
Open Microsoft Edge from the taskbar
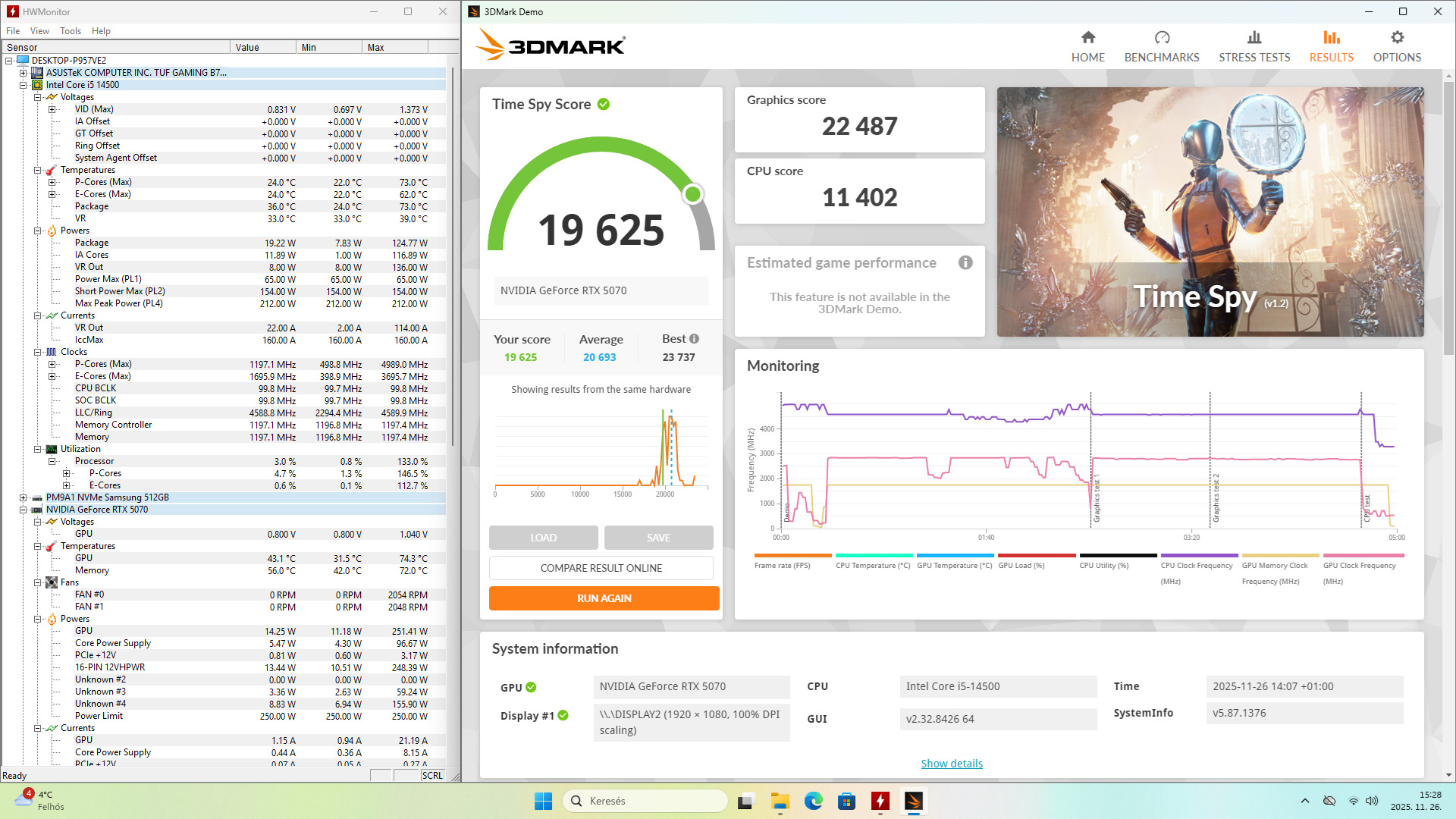pyautogui.click(x=813, y=801)
